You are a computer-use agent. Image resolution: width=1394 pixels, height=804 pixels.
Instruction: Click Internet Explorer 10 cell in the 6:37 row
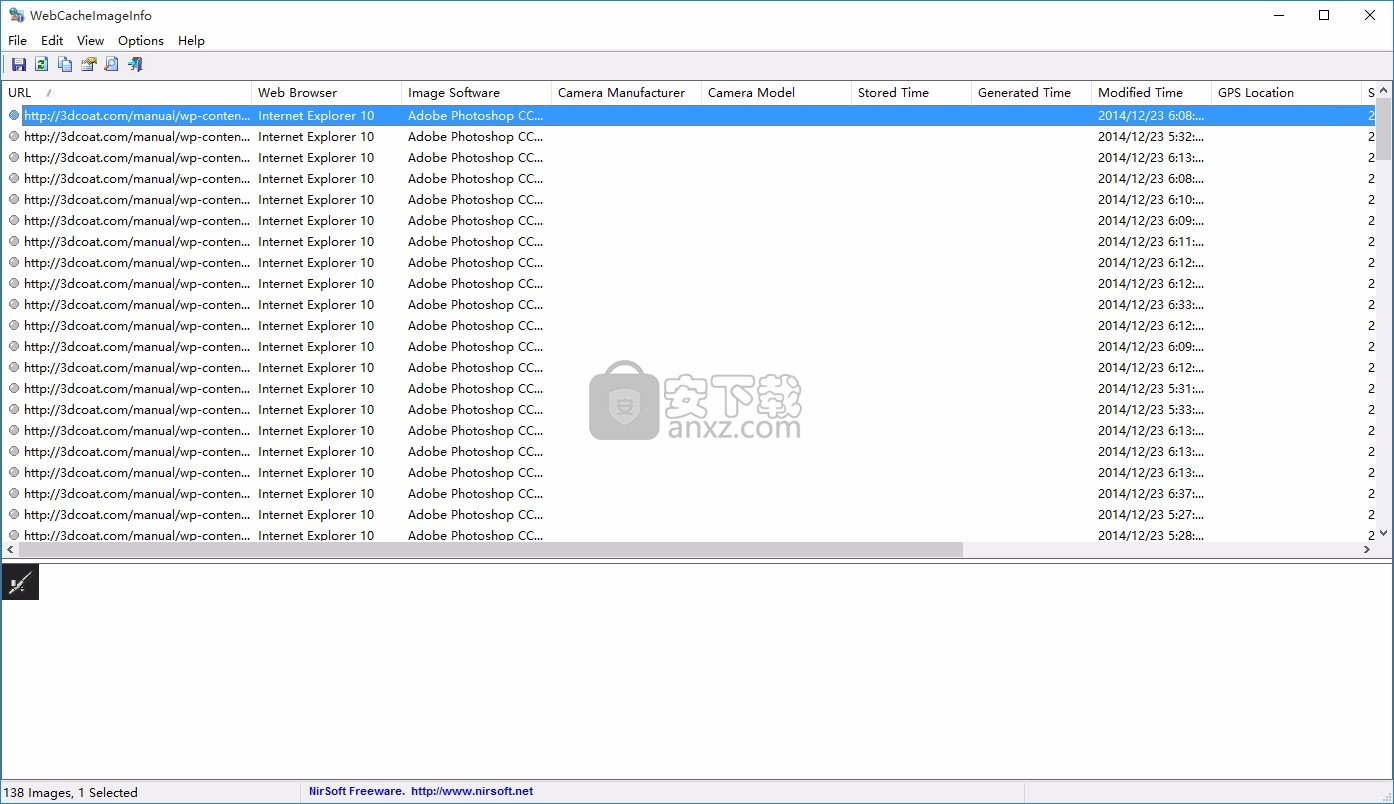[316, 494]
